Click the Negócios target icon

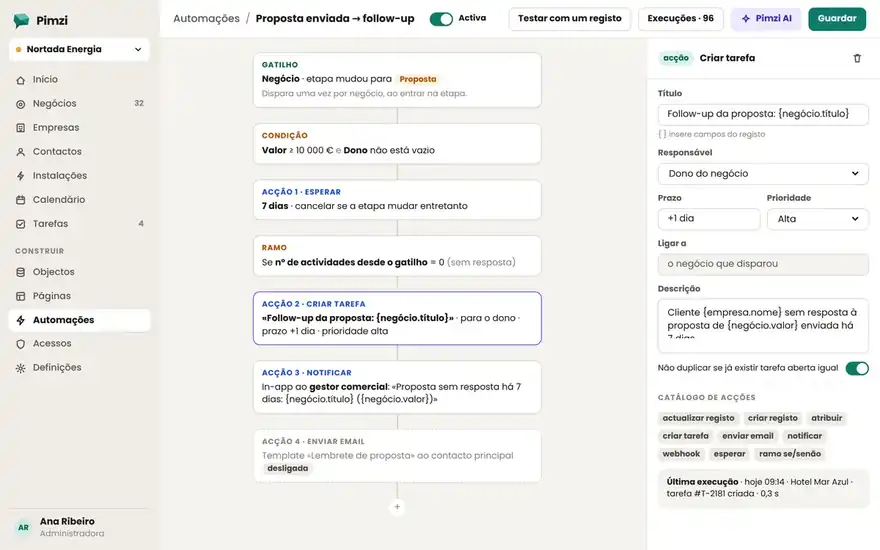coord(21,104)
